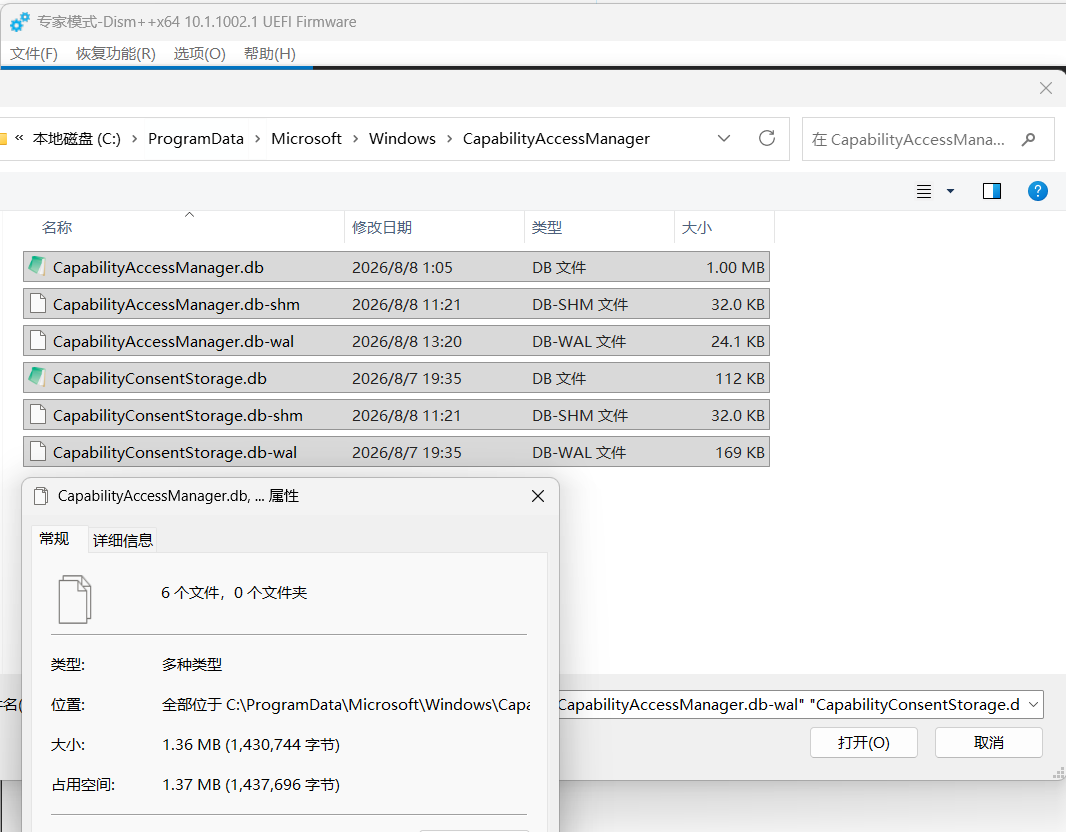
Task: Sort by the 名称 column header
Action: click(x=57, y=228)
